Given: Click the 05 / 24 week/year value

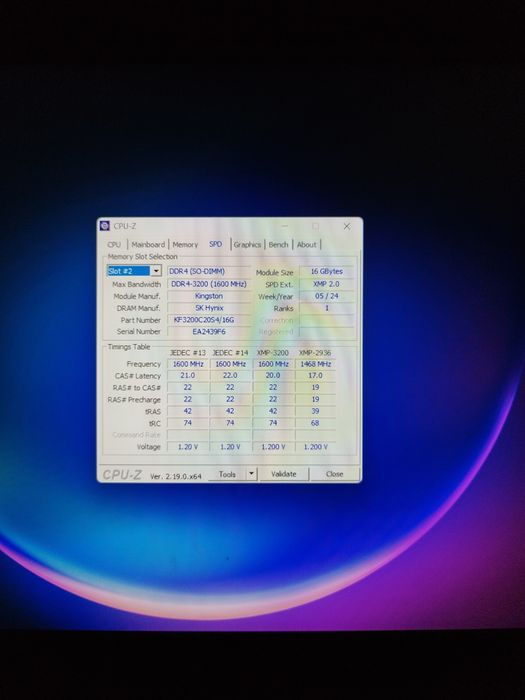Looking at the screenshot, I should tap(327, 296).
